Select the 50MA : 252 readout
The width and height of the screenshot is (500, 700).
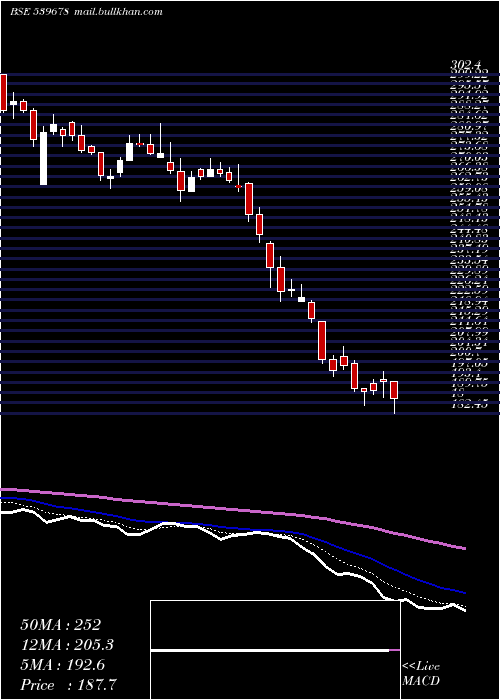tap(61, 625)
